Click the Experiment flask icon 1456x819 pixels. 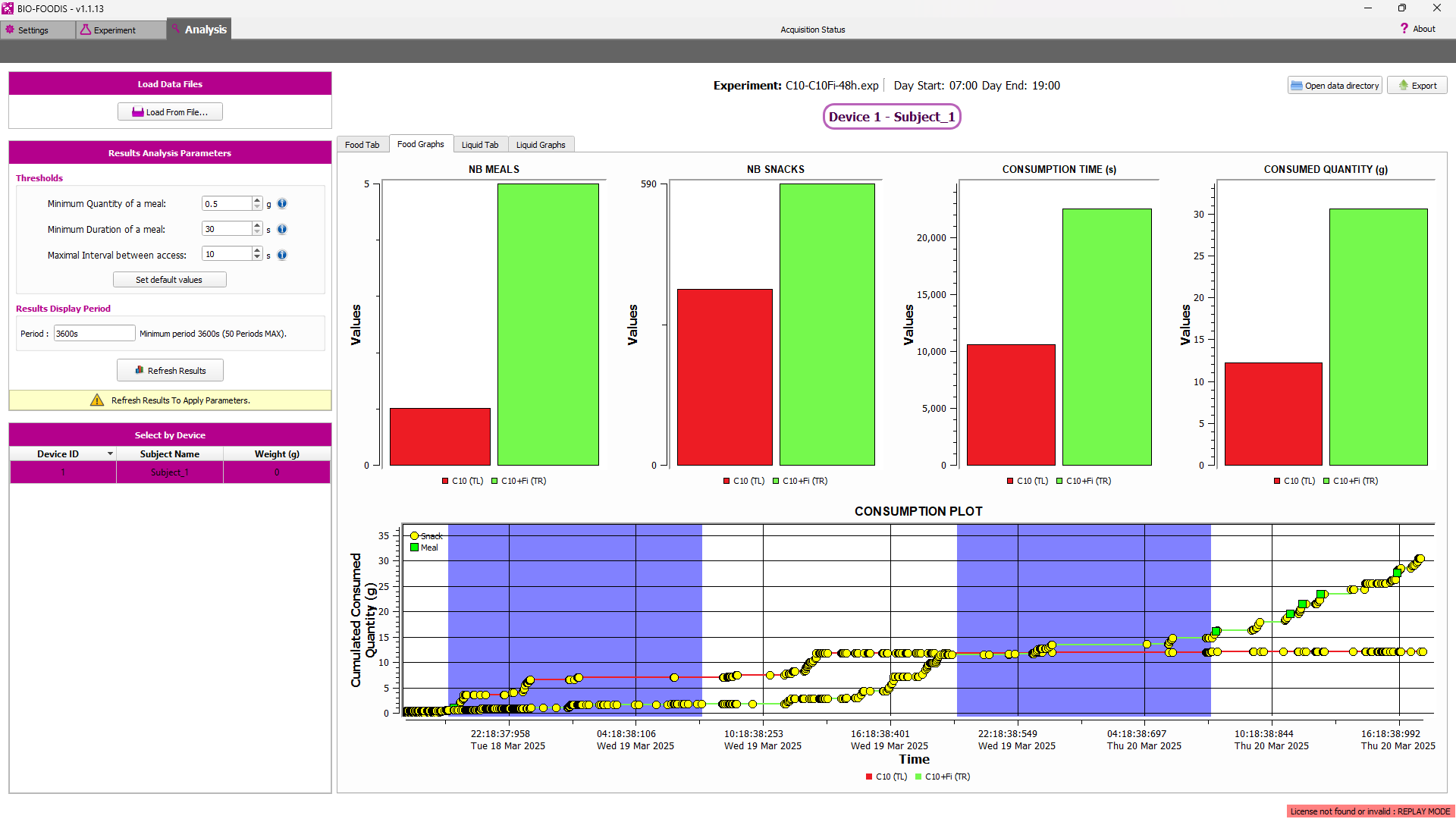pos(86,30)
